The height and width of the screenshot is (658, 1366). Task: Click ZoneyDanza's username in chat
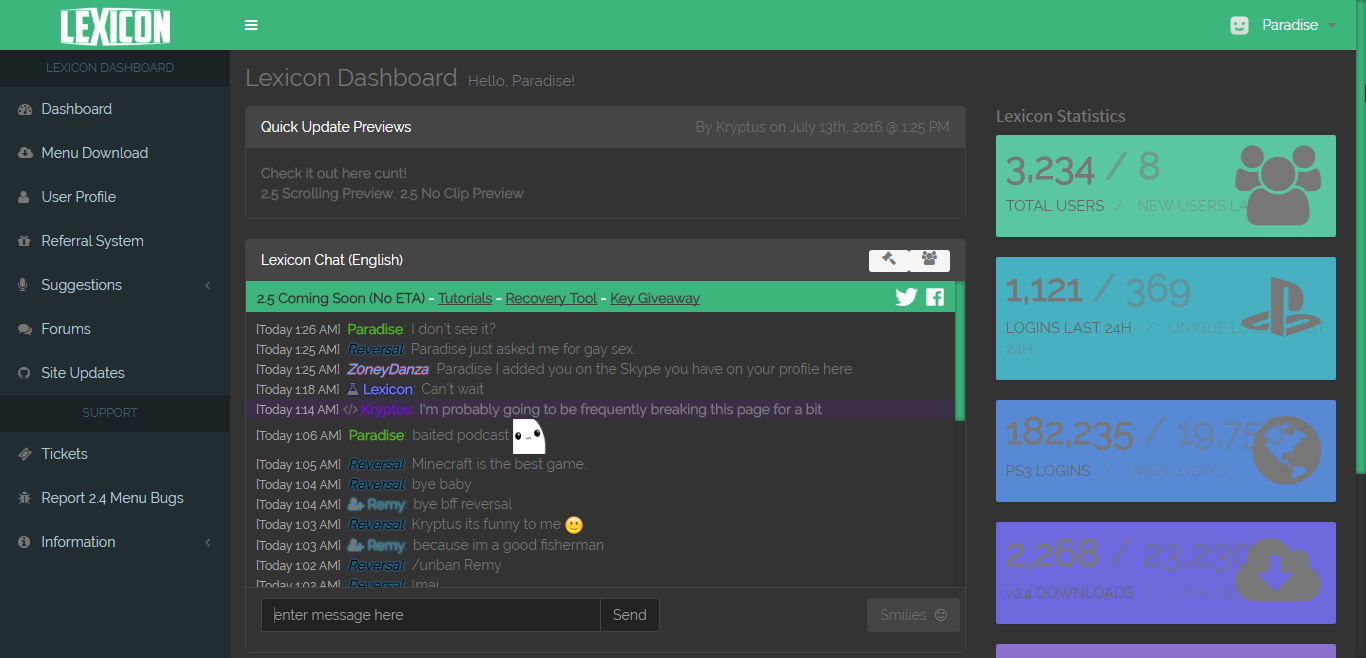coord(387,369)
